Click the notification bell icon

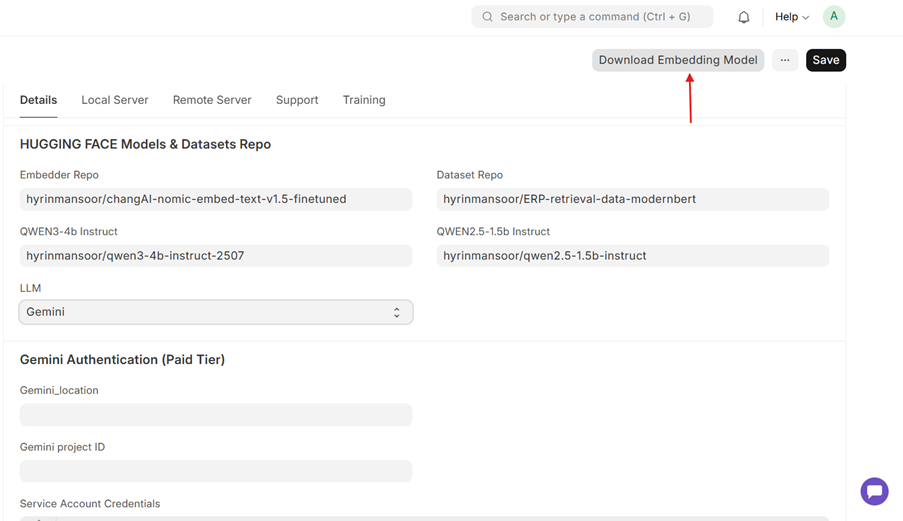coord(744,17)
